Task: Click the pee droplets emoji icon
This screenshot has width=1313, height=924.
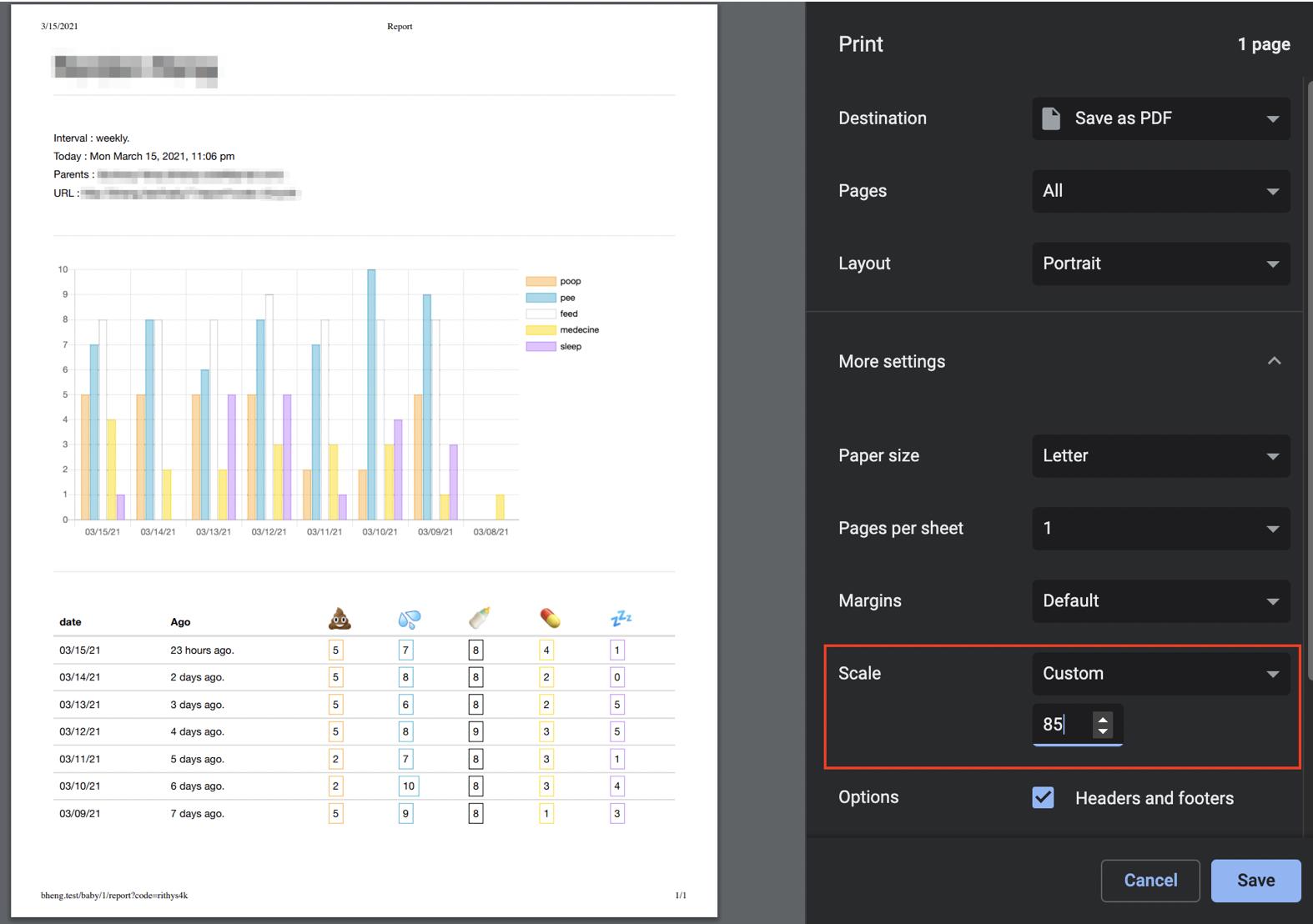Action: point(410,619)
